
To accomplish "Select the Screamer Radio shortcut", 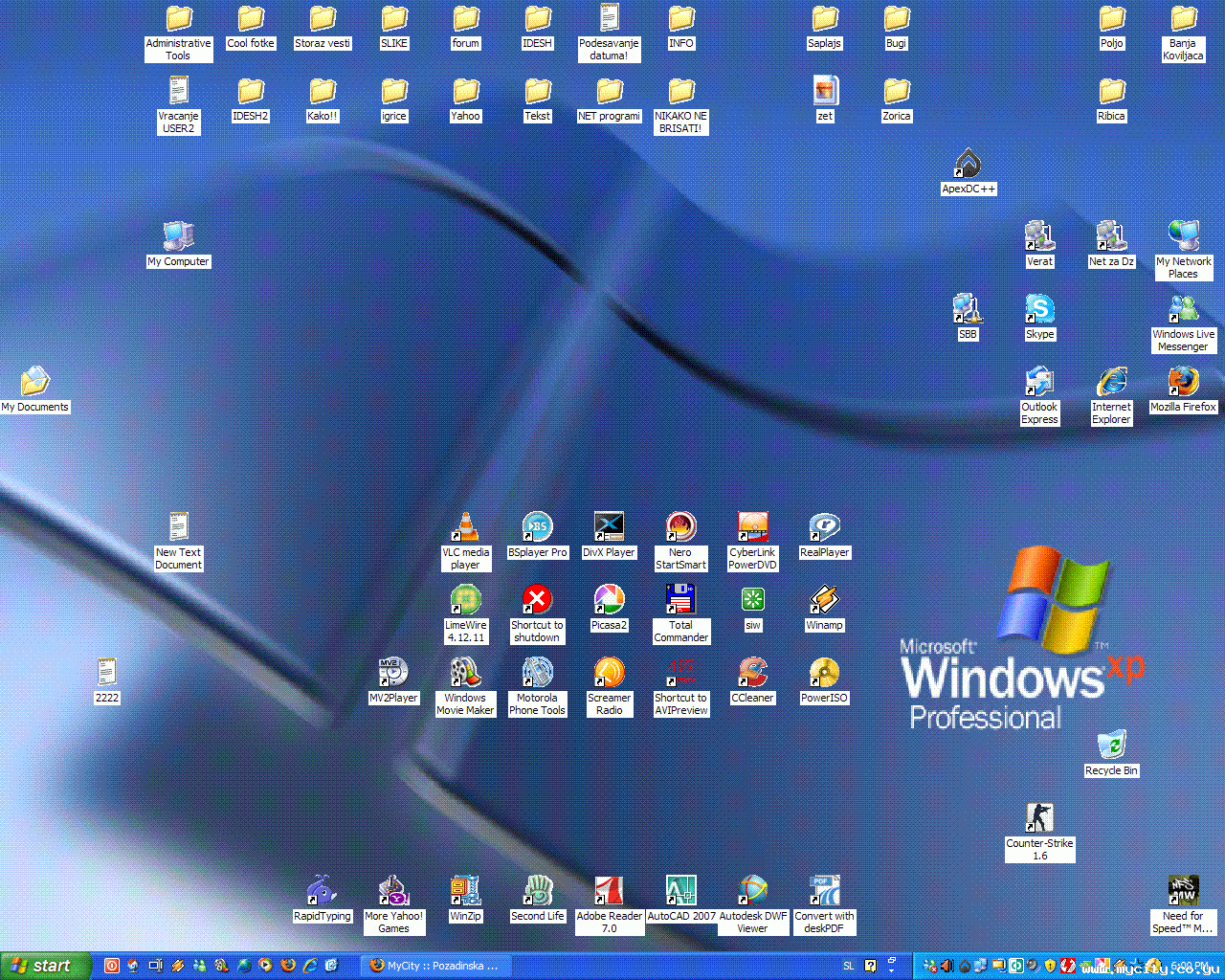I will (x=610, y=674).
